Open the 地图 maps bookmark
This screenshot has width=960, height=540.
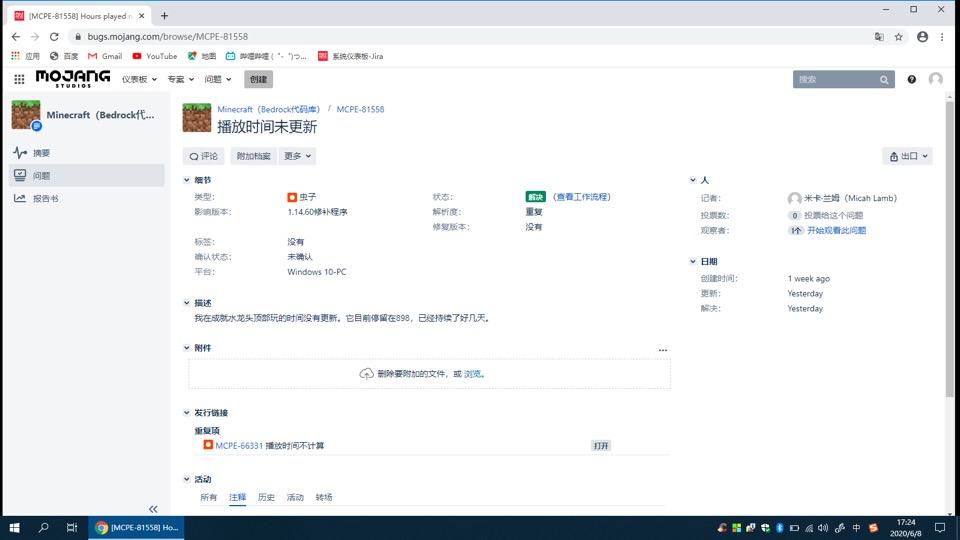[x=201, y=56]
